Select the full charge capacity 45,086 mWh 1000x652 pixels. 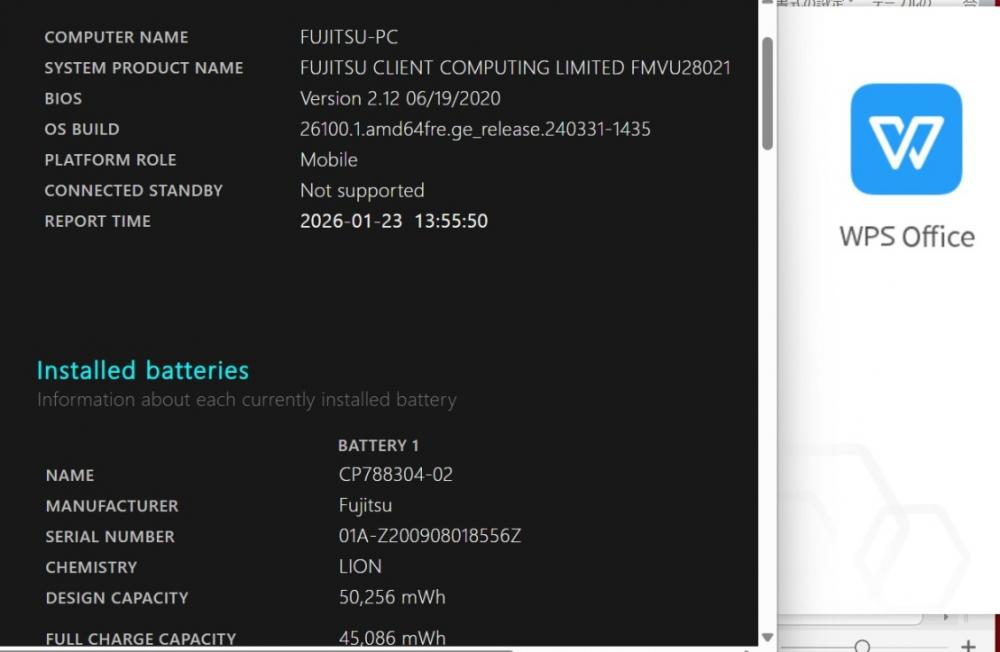coord(392,637)
